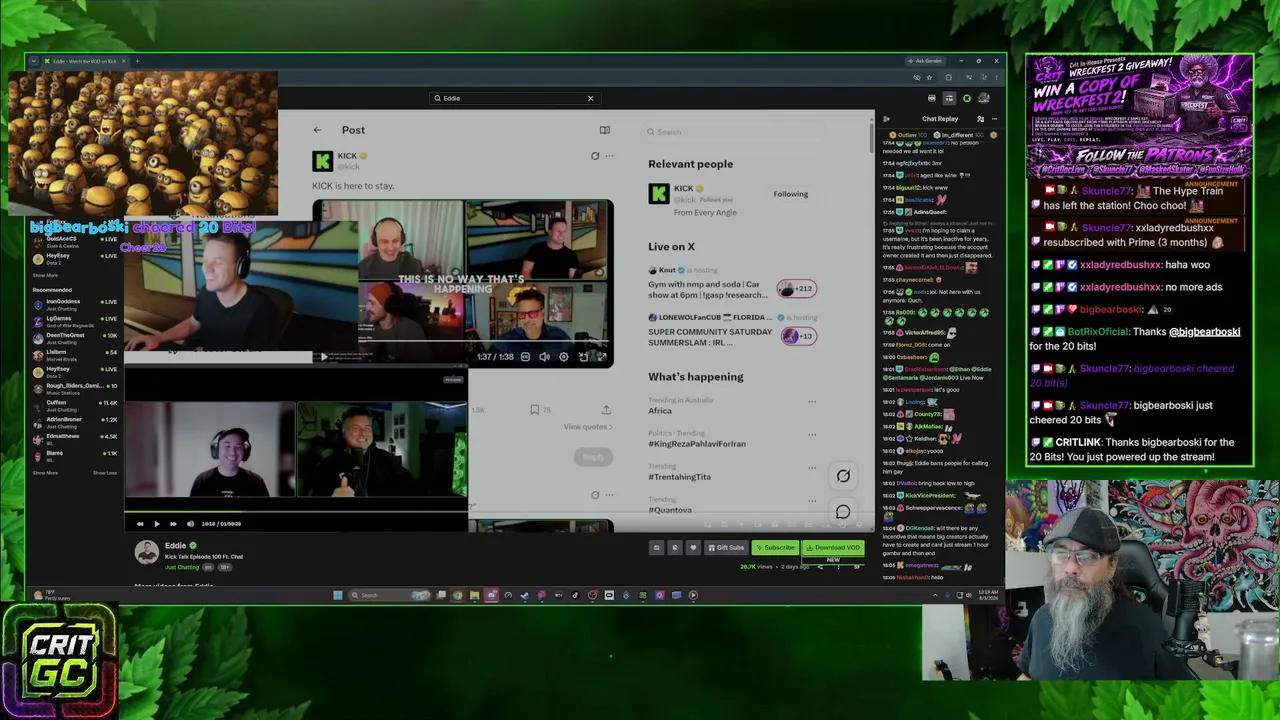
Task: Open Chat Replay more options menu
Action: [x=993, y=118]
